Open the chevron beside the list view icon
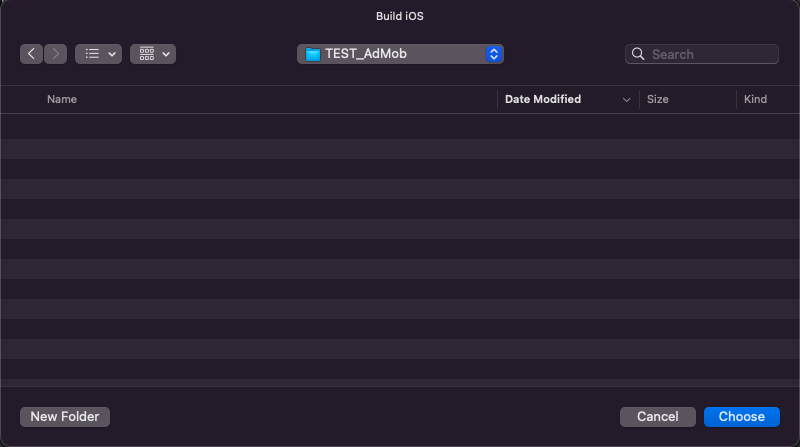 (111, 54)
